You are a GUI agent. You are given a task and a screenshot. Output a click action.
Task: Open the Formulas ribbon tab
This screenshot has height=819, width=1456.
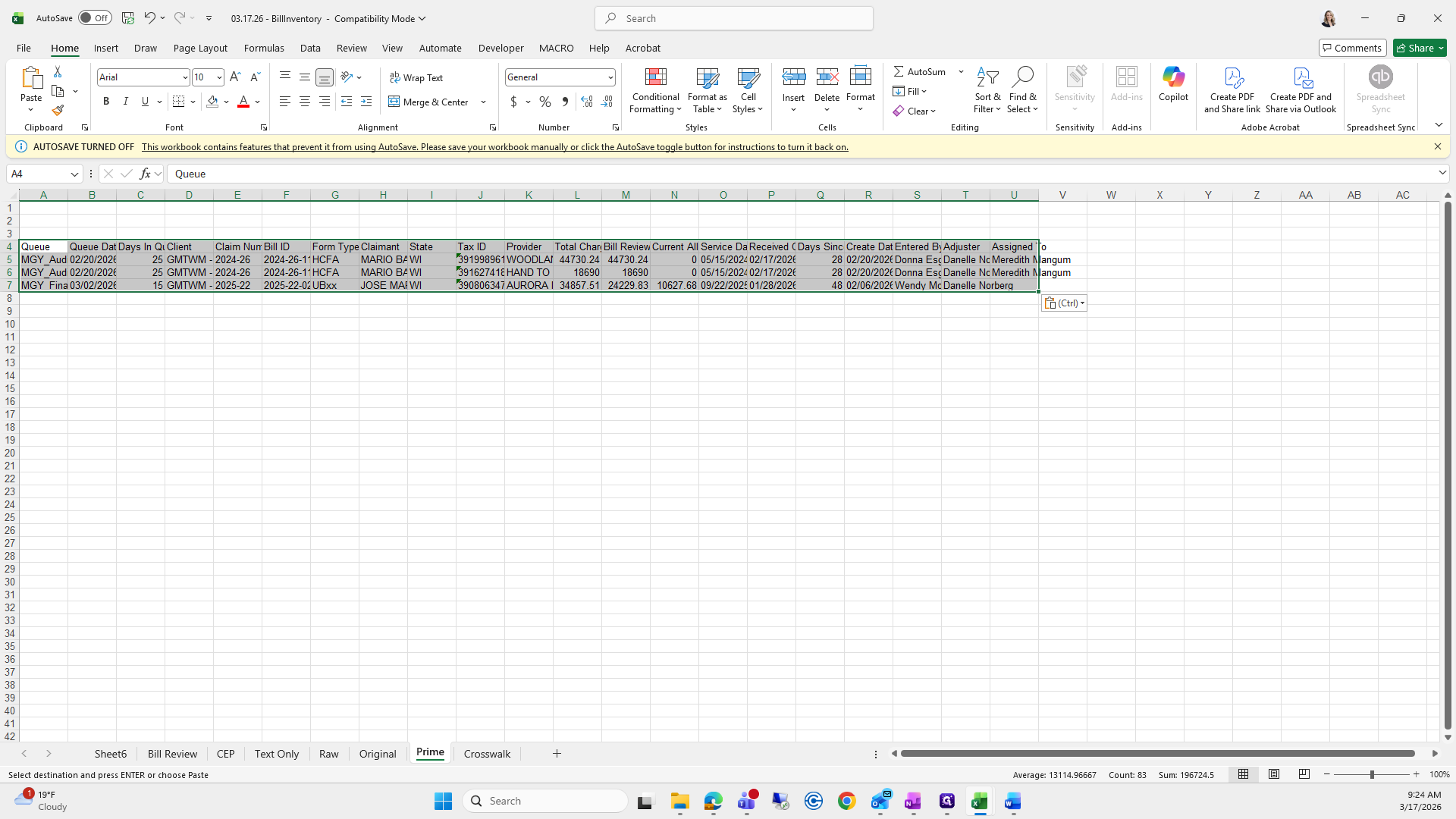tap(264, 48)
